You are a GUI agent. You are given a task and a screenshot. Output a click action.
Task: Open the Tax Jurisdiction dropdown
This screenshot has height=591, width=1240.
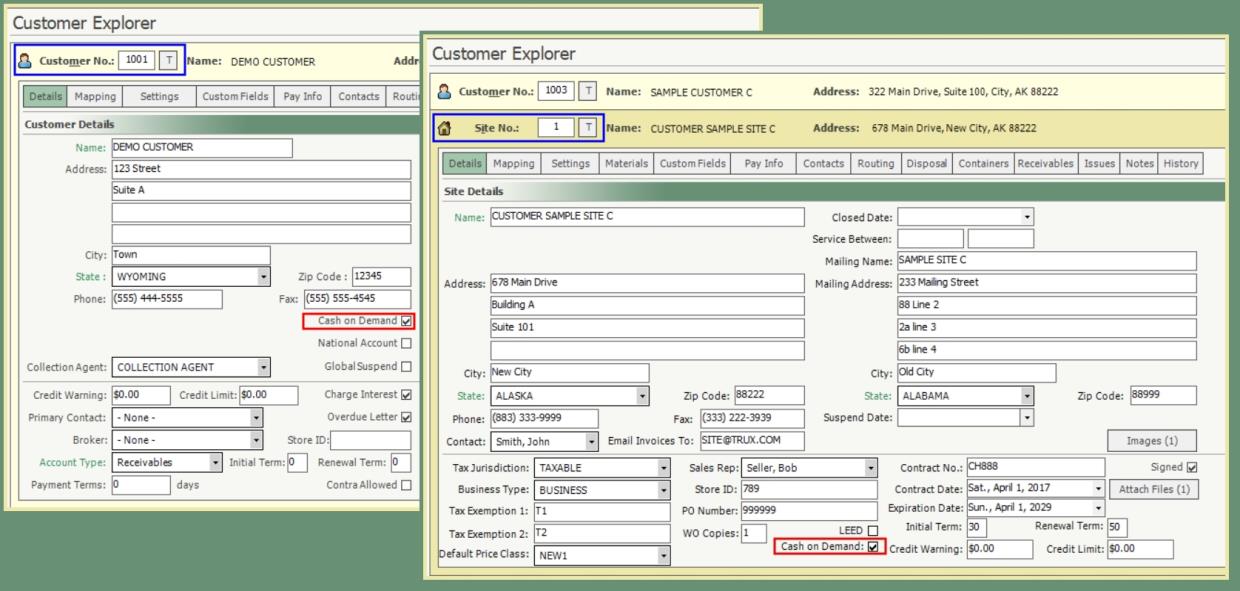664,468
